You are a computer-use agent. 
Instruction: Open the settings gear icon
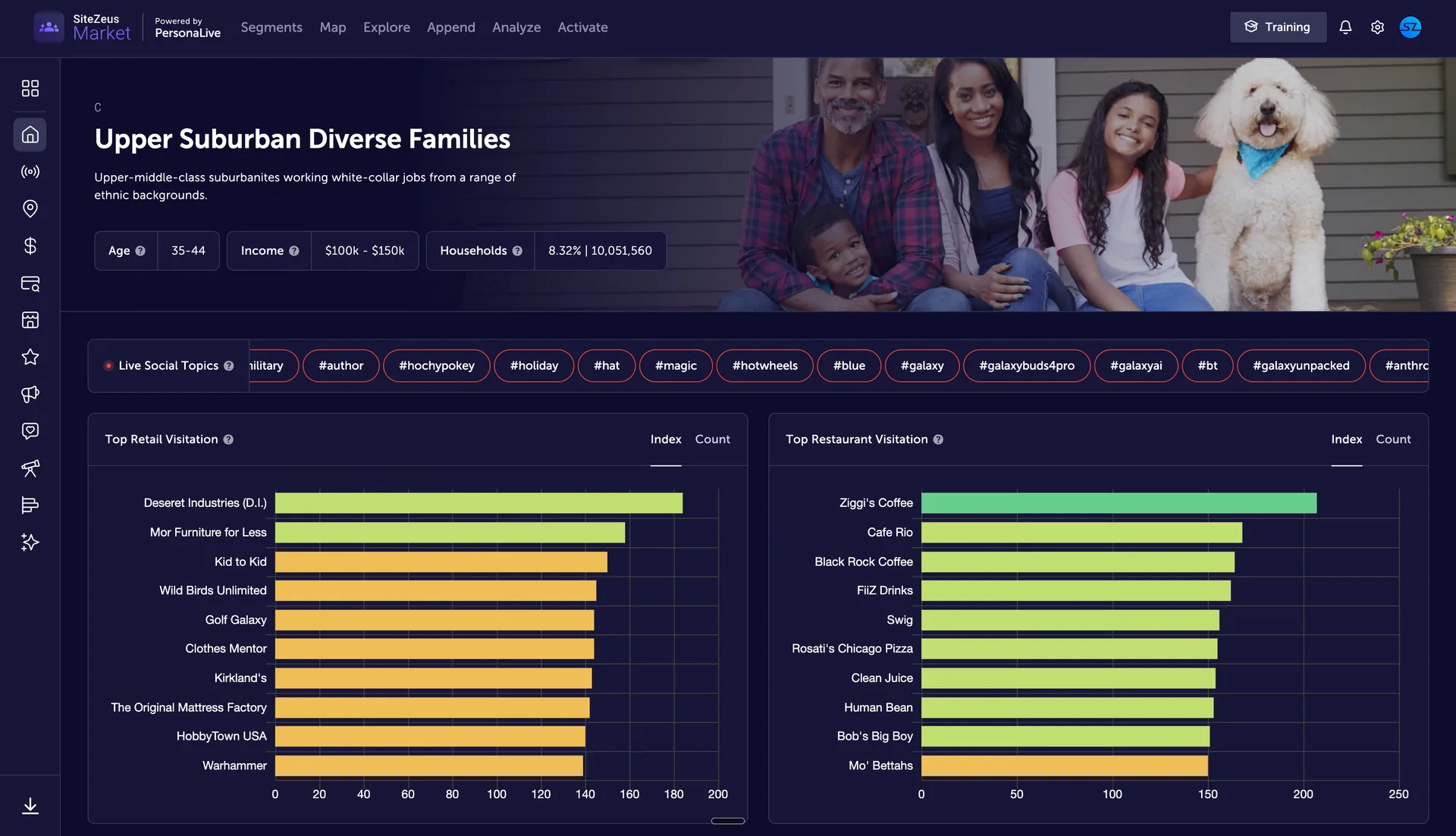coord(1377,27)
